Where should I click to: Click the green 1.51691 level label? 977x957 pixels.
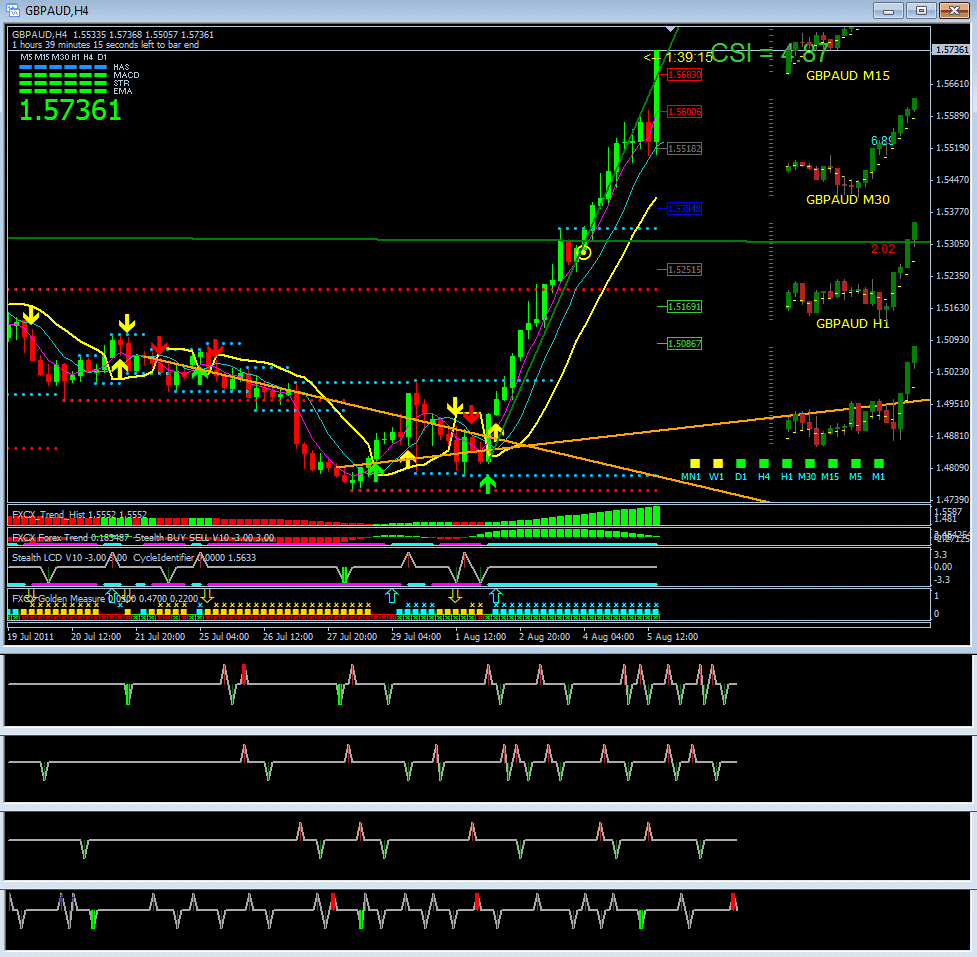(x=684, y=307)
